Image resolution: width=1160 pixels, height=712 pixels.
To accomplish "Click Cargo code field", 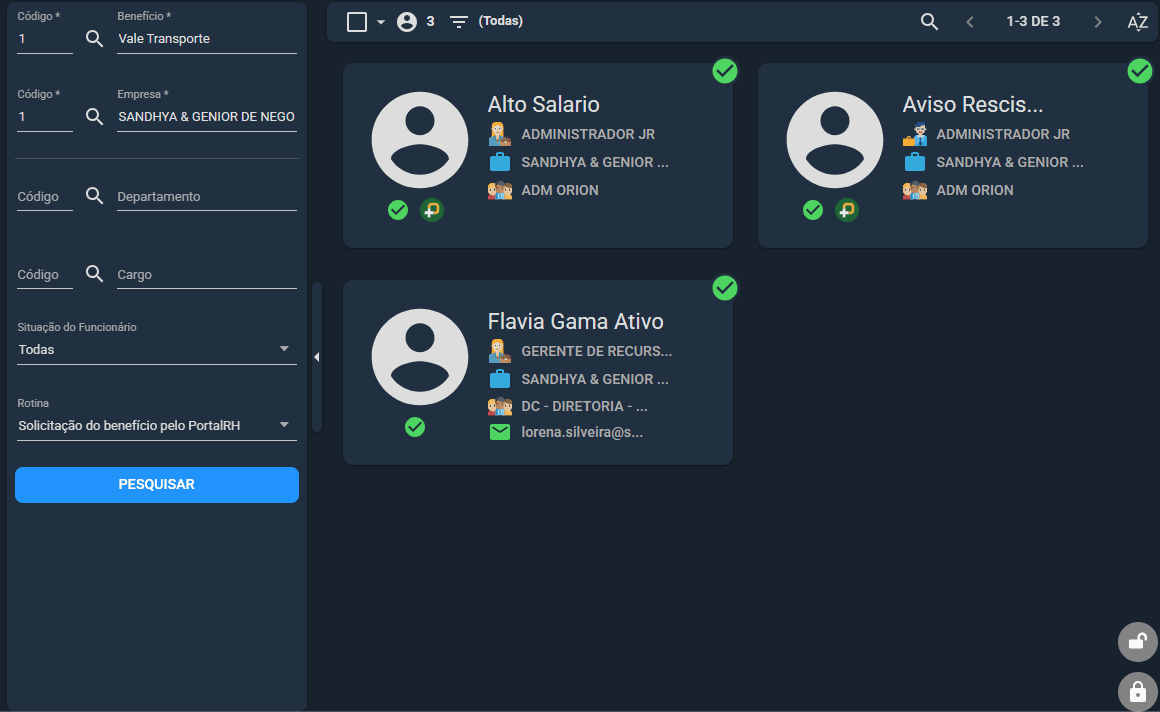I will pos(45,275).
